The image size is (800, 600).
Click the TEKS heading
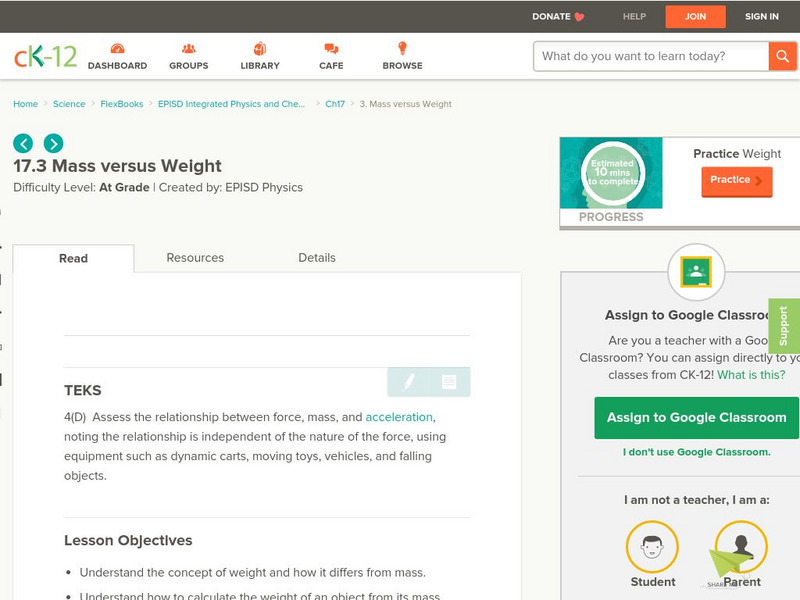pos(83,390)
